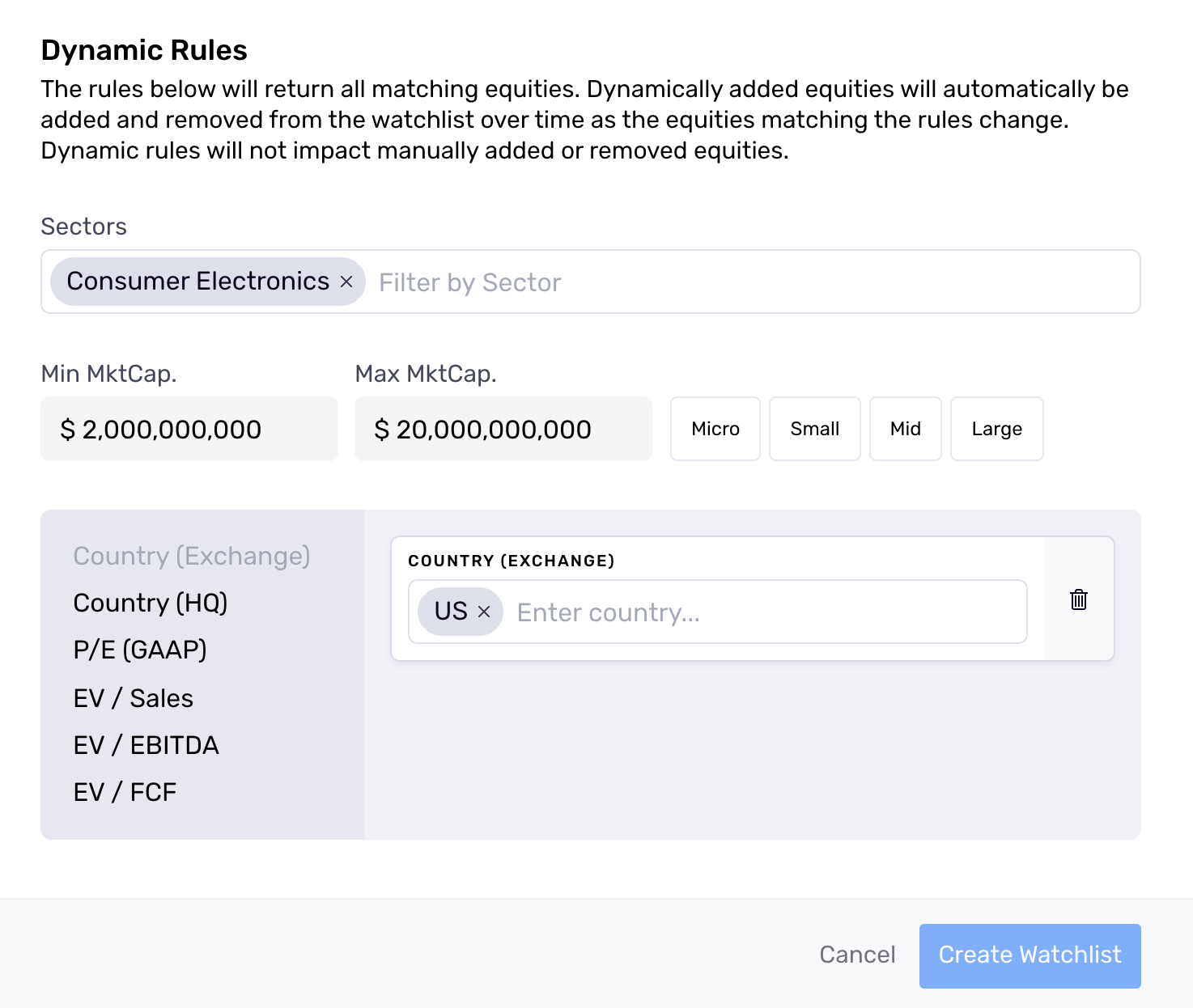Select the Large market cap preset
Image resolution: width=1193 pixels, height=1008 pixels.
(x=997, y=429)
